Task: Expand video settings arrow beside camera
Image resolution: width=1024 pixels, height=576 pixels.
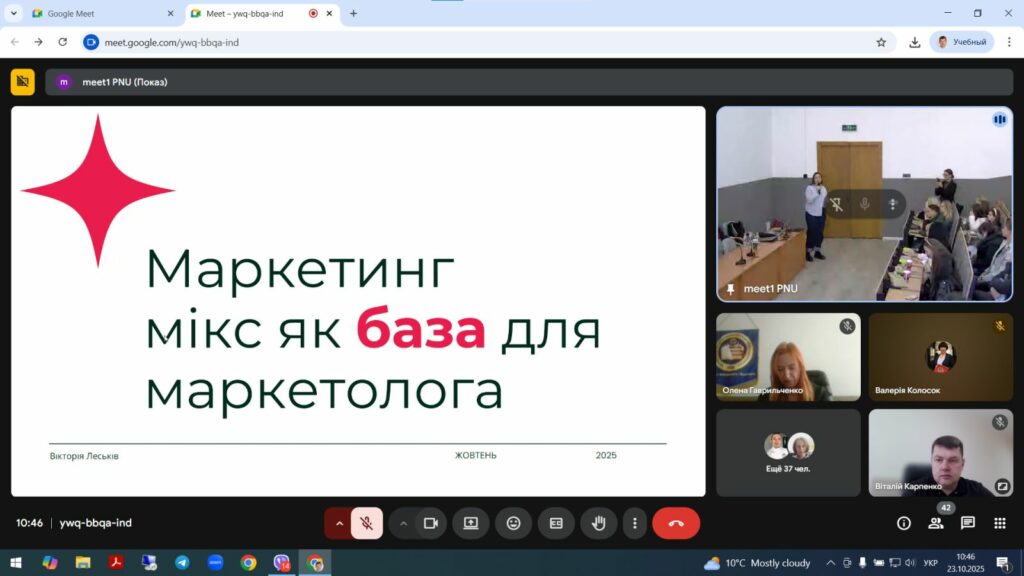Action: [404, 523]
